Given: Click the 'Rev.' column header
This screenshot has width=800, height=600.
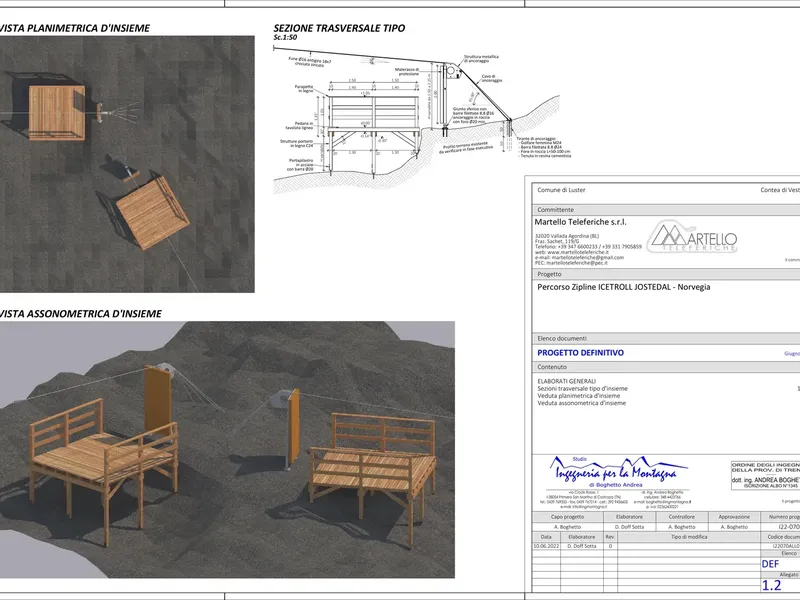Looking at the screenshot, I should click(x=610, y=537).
